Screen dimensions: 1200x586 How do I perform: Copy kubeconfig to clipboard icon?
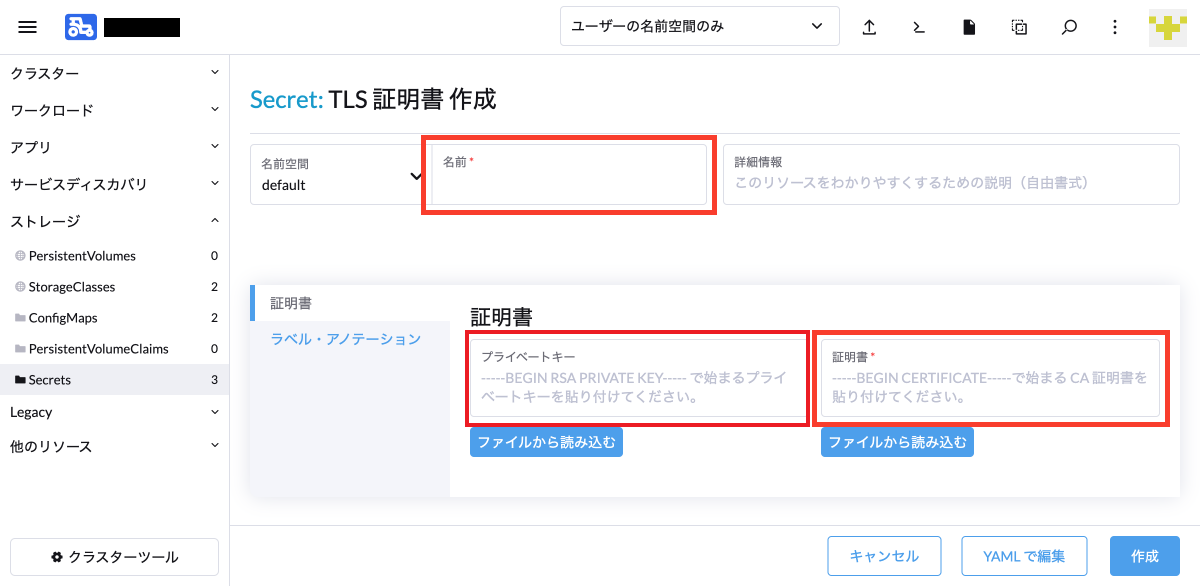1019,27
